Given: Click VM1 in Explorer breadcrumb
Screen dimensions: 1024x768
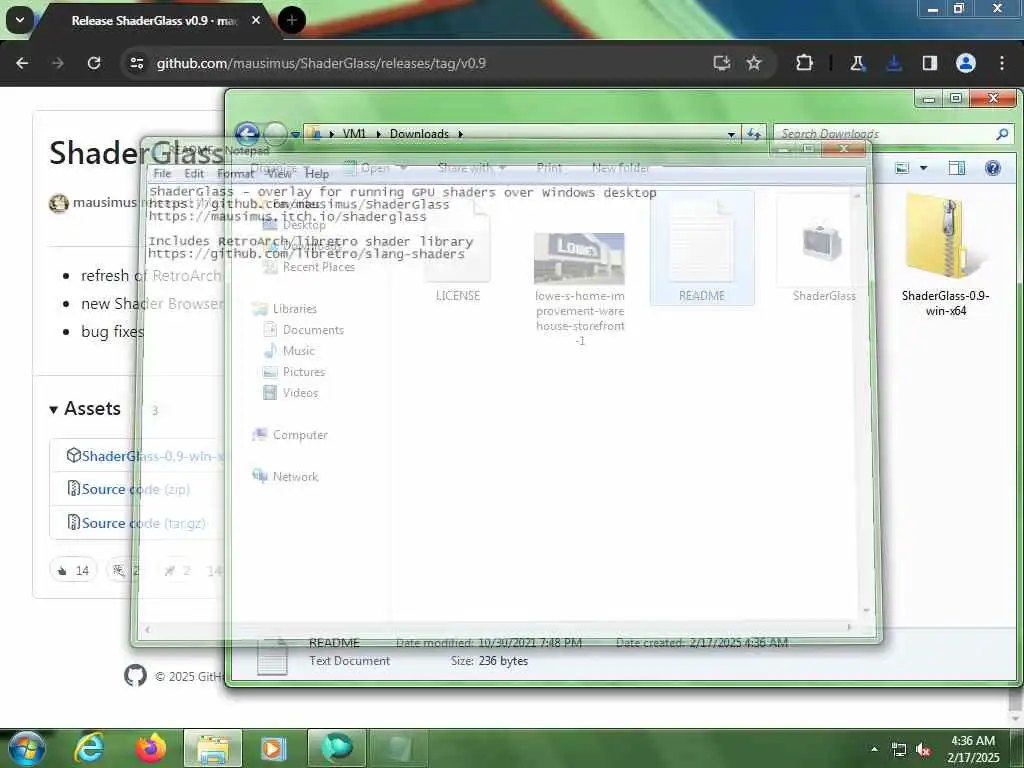Looking at the screenshot, I should click(354, 134).
